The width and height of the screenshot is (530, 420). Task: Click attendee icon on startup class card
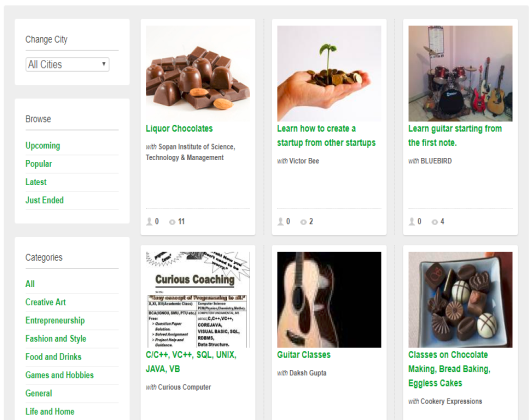[280, 222]
